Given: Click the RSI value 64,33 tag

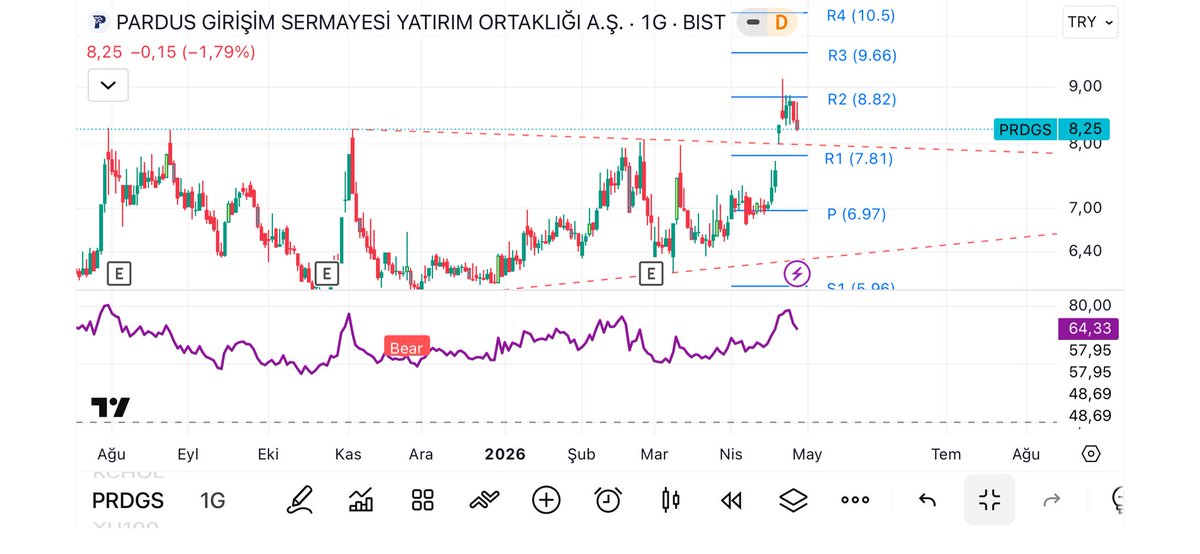Looking at the screenshot, I should [1088, 329].
